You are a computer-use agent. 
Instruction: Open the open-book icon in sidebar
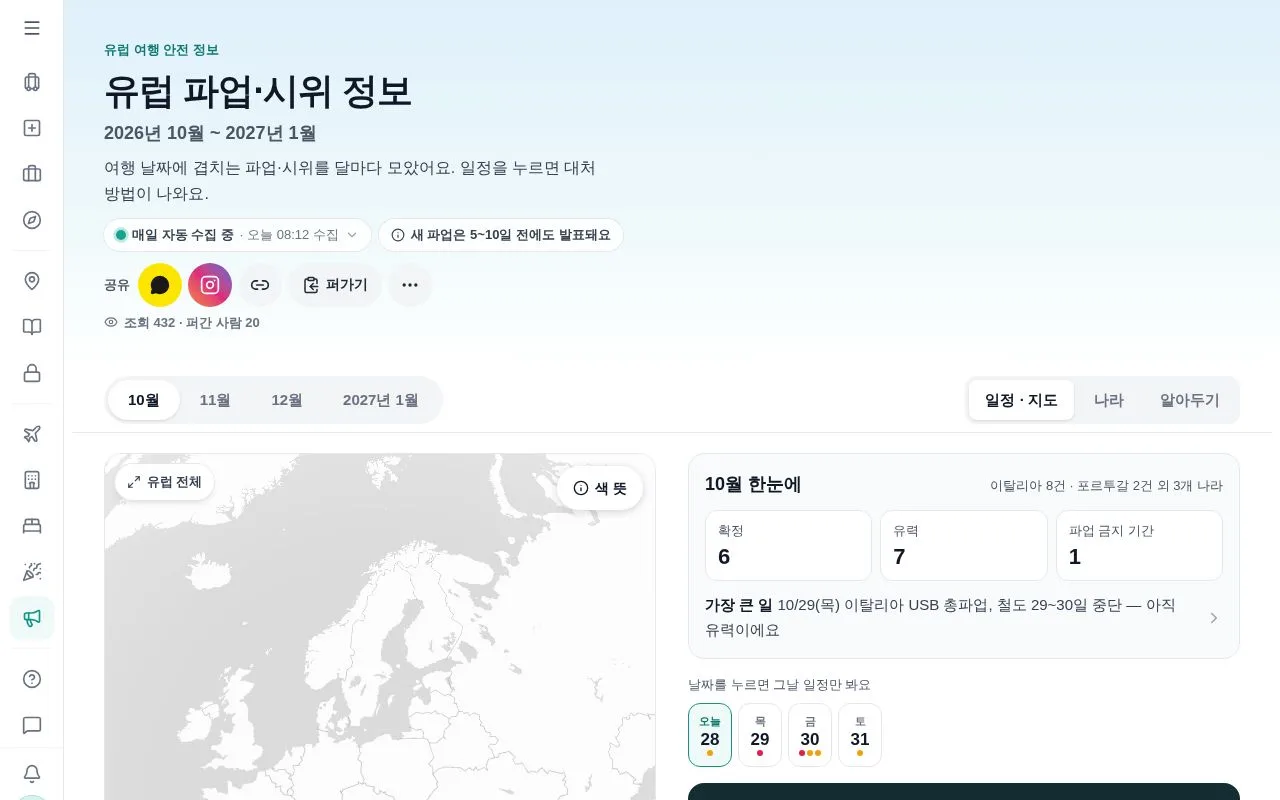coord(32,327)
